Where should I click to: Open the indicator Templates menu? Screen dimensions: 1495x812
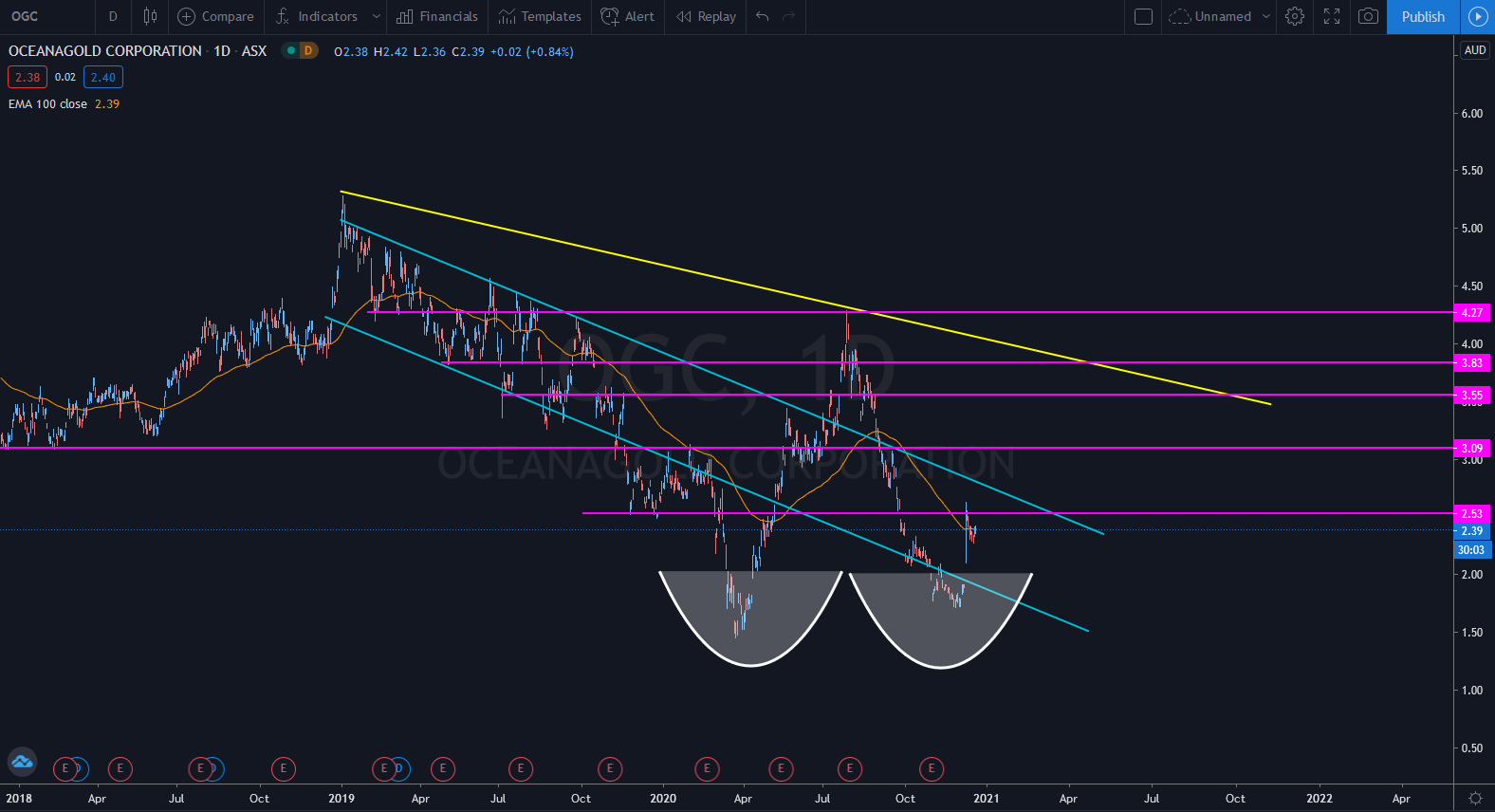[540, 16]
